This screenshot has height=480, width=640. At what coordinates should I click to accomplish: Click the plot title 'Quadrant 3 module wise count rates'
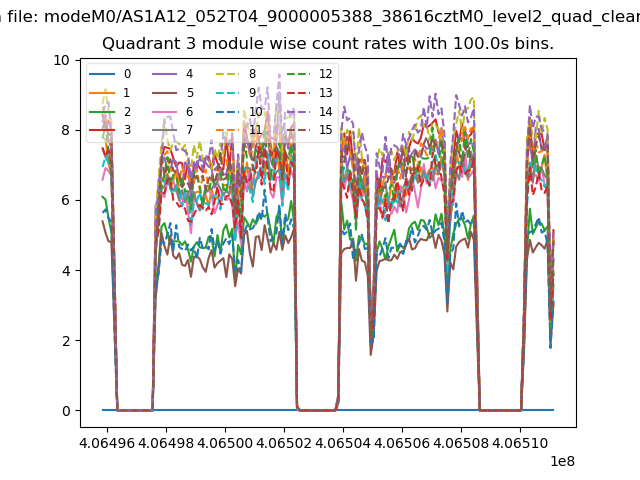(x=328, y=44)
